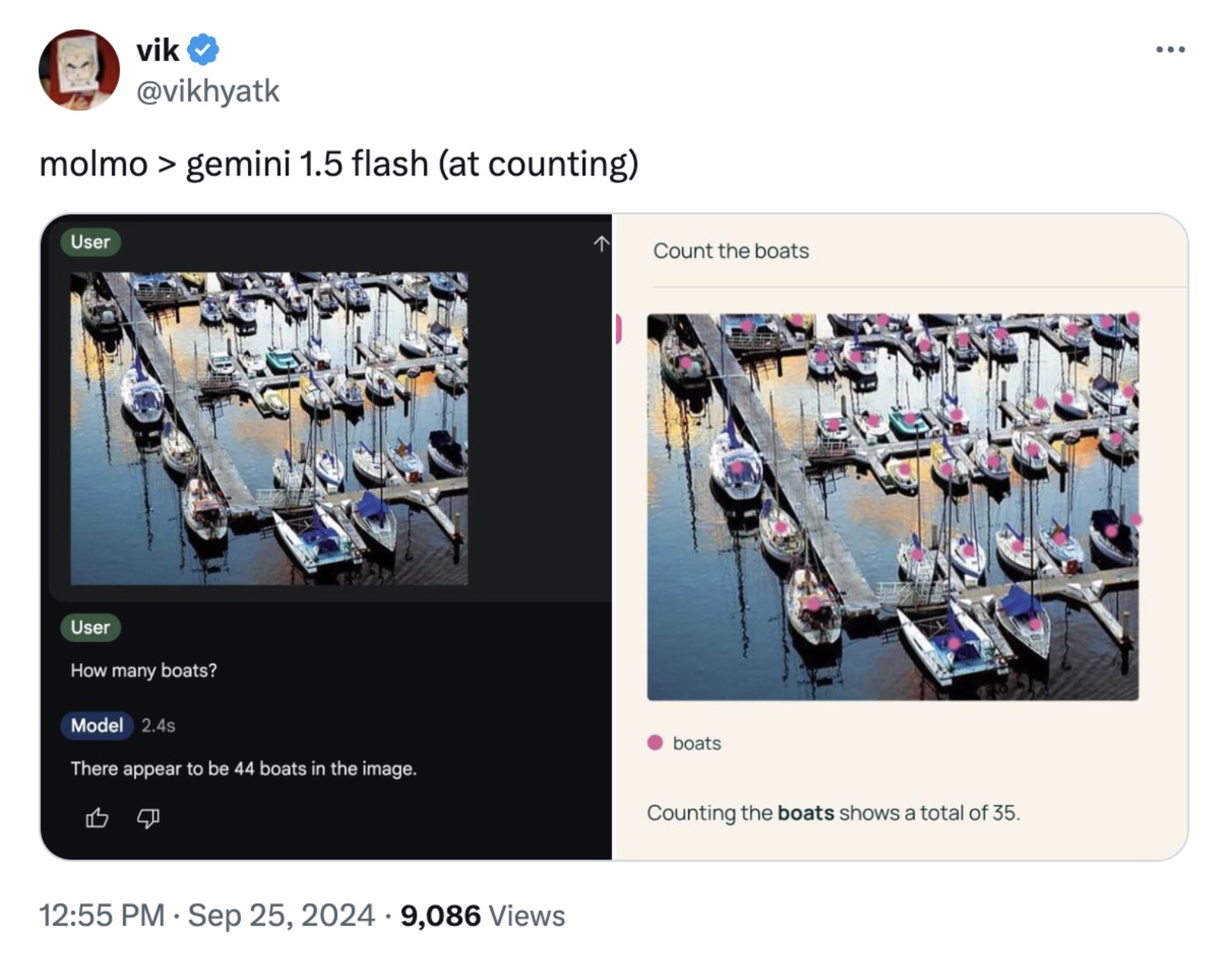Click the blue Model badge

point(96,725)
